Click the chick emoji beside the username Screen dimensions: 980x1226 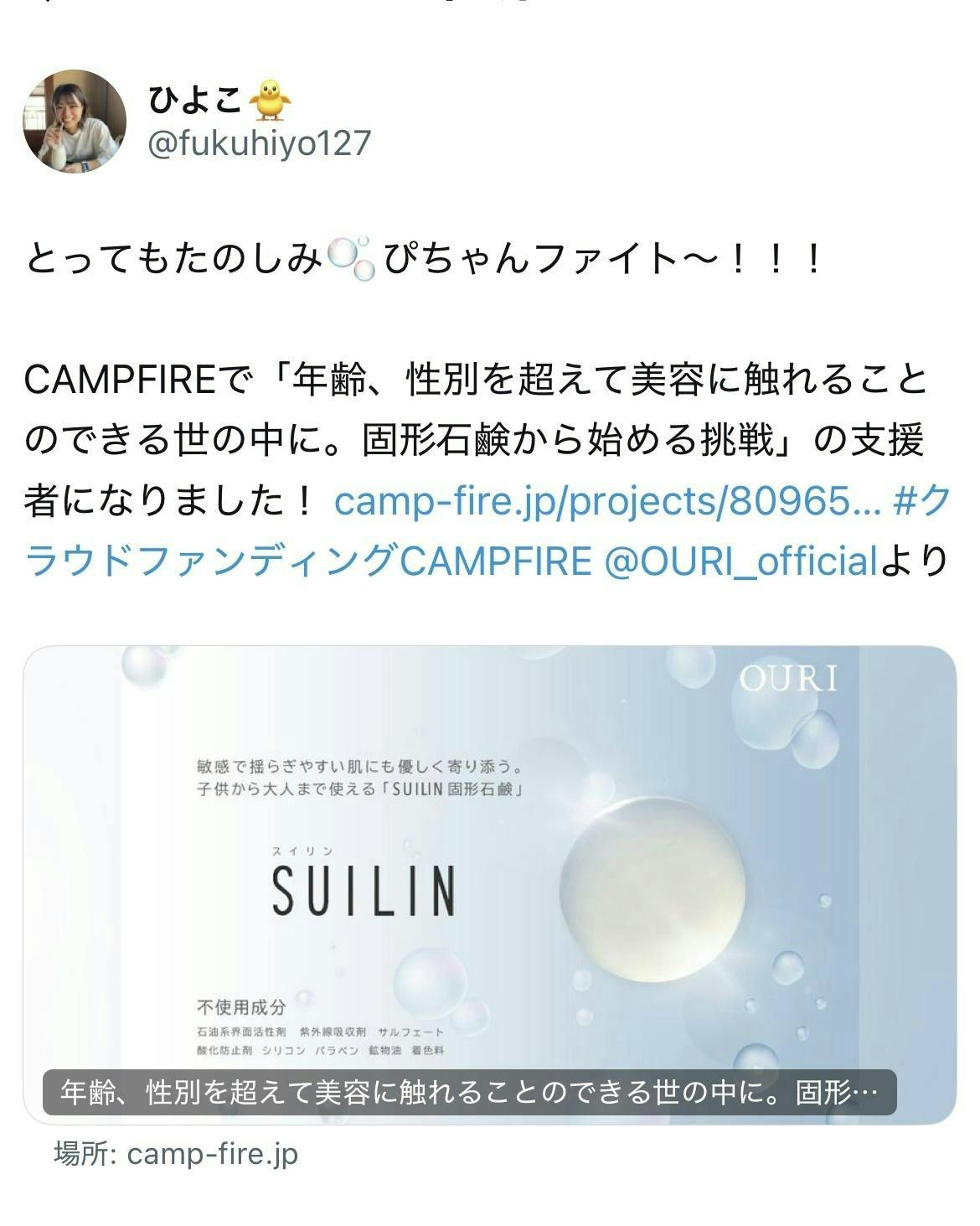click(x=271, y=100)
